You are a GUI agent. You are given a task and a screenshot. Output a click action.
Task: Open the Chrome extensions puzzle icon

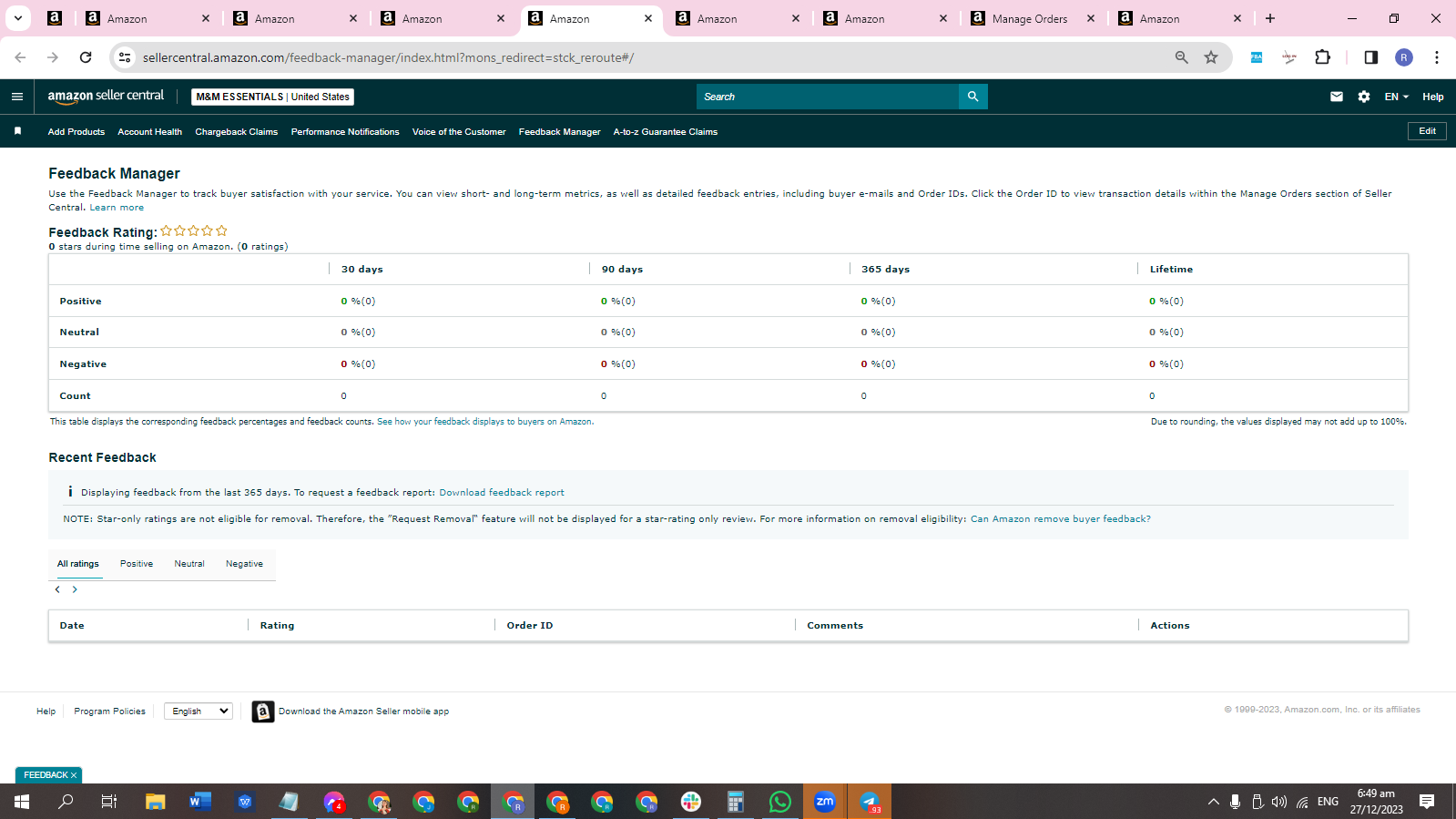[1323, 57]
